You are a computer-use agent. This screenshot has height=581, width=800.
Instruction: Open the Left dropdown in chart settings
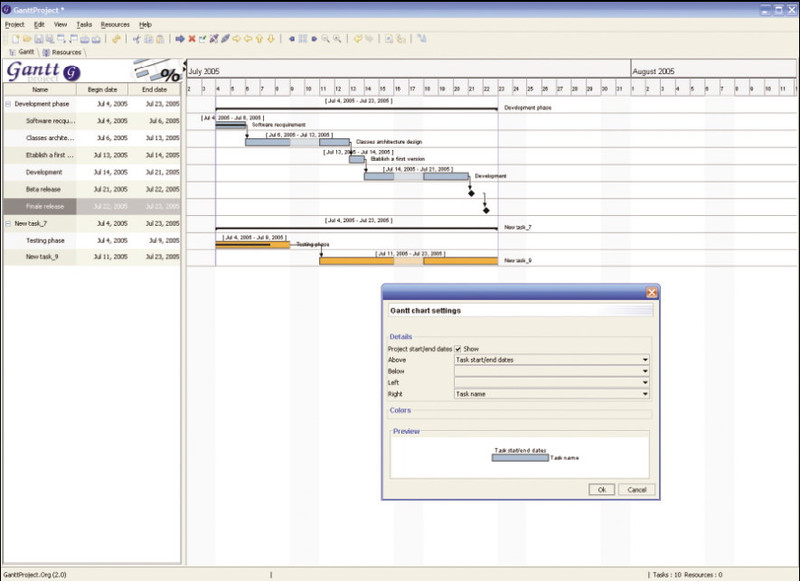[x=552, y=383]
